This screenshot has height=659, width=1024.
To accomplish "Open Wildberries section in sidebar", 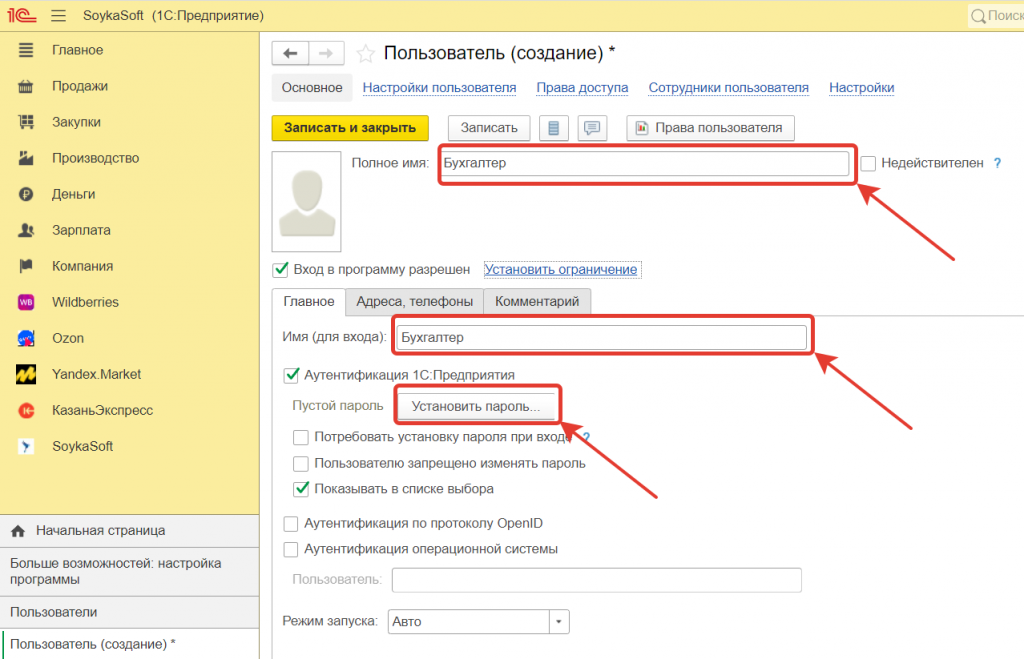I will coord(85,302).
